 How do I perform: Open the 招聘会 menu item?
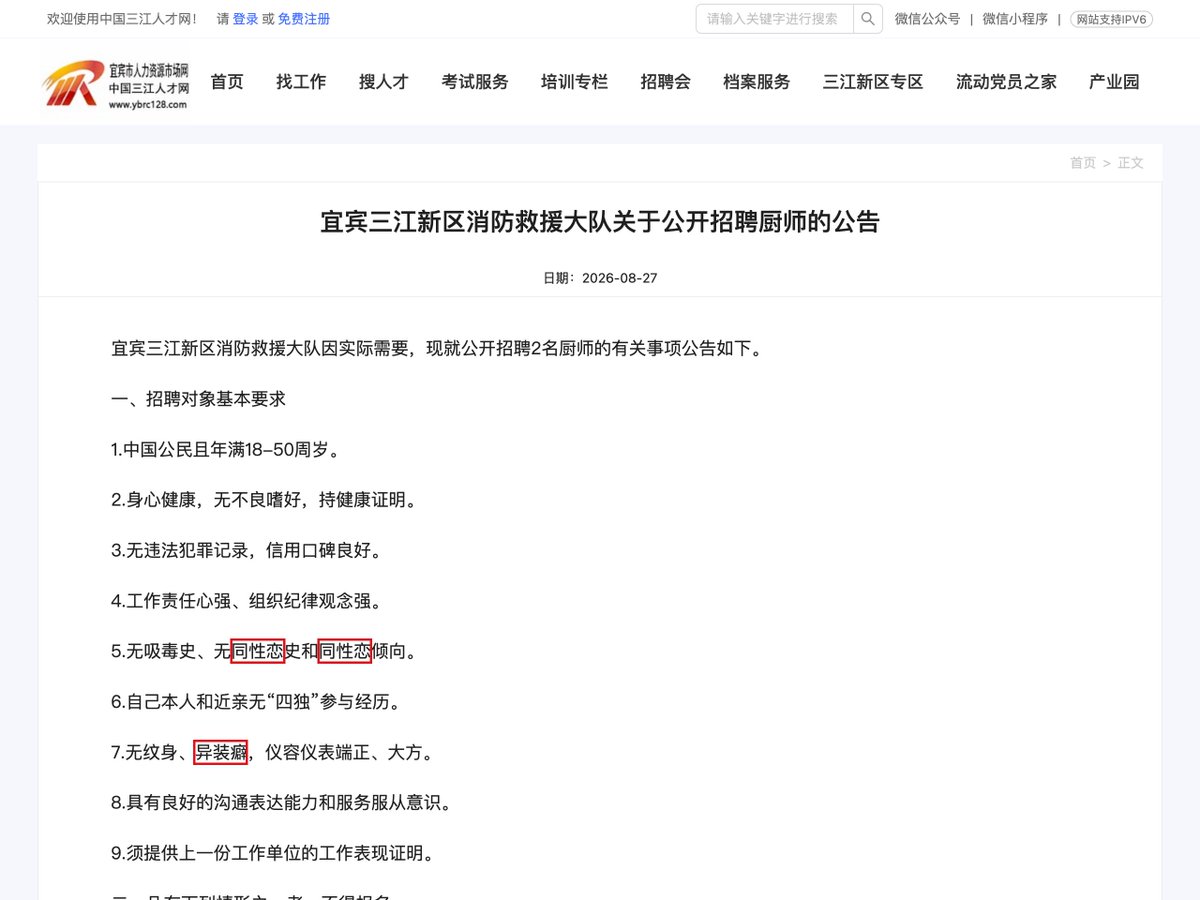(x=665, y=82)
